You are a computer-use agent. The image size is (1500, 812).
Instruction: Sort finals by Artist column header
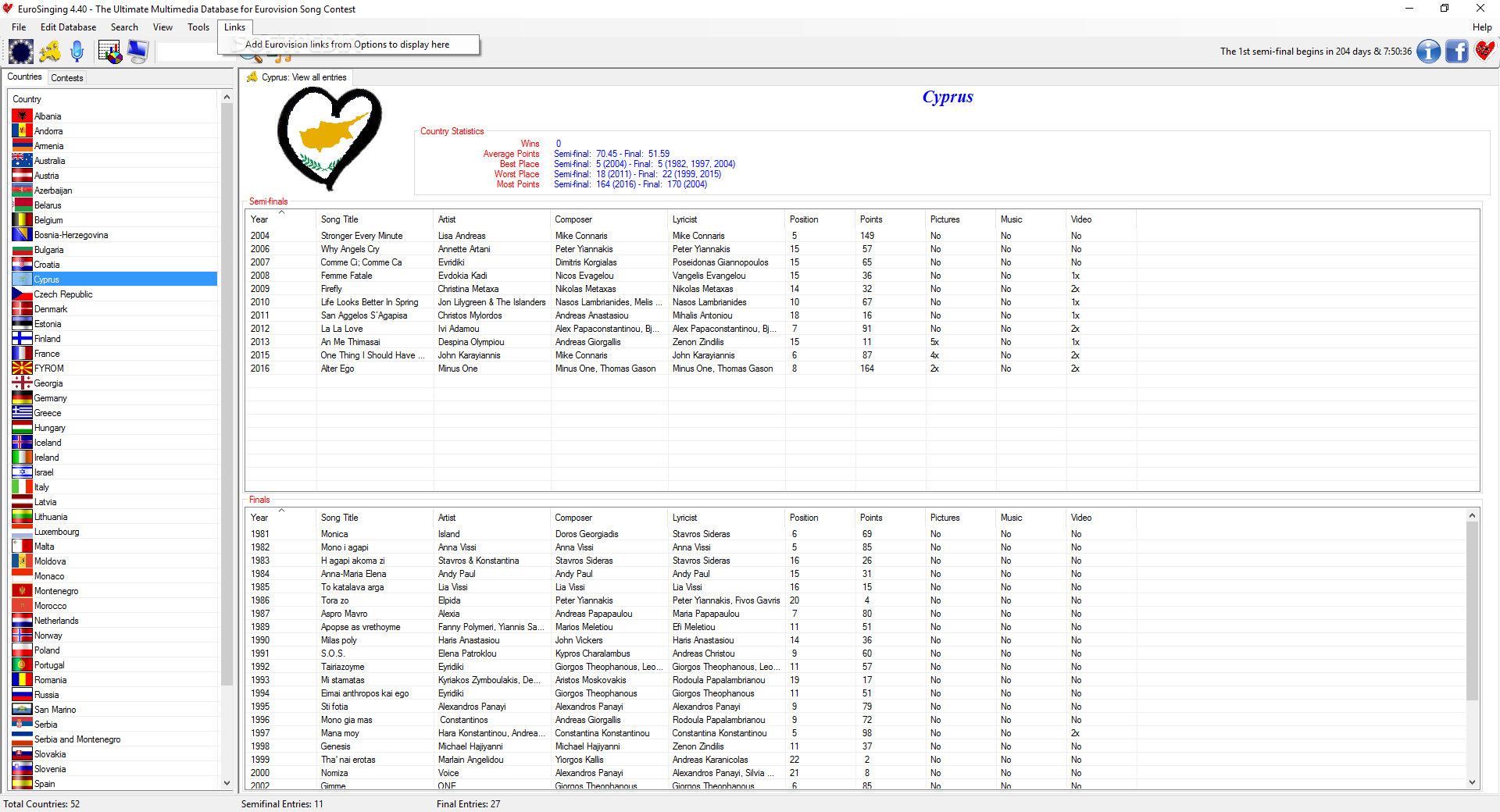(x=491, y=518)
